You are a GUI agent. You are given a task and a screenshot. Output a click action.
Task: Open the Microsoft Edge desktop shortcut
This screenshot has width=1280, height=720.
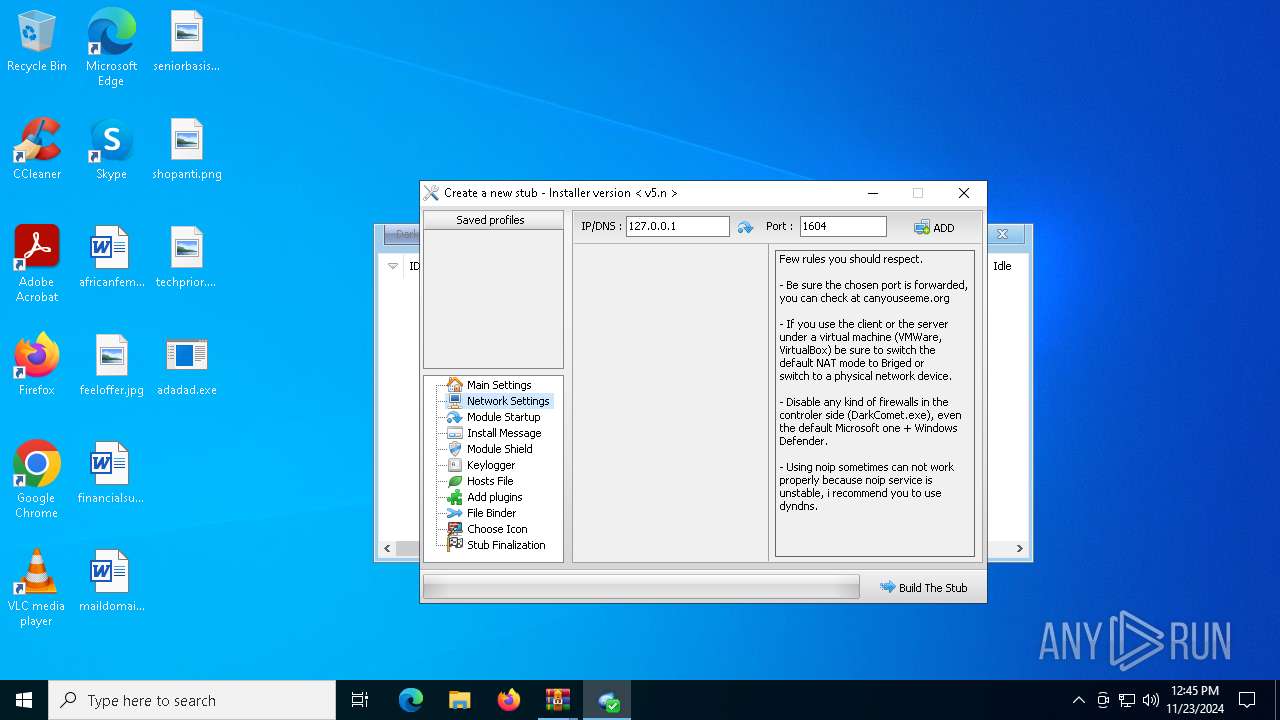111,47
